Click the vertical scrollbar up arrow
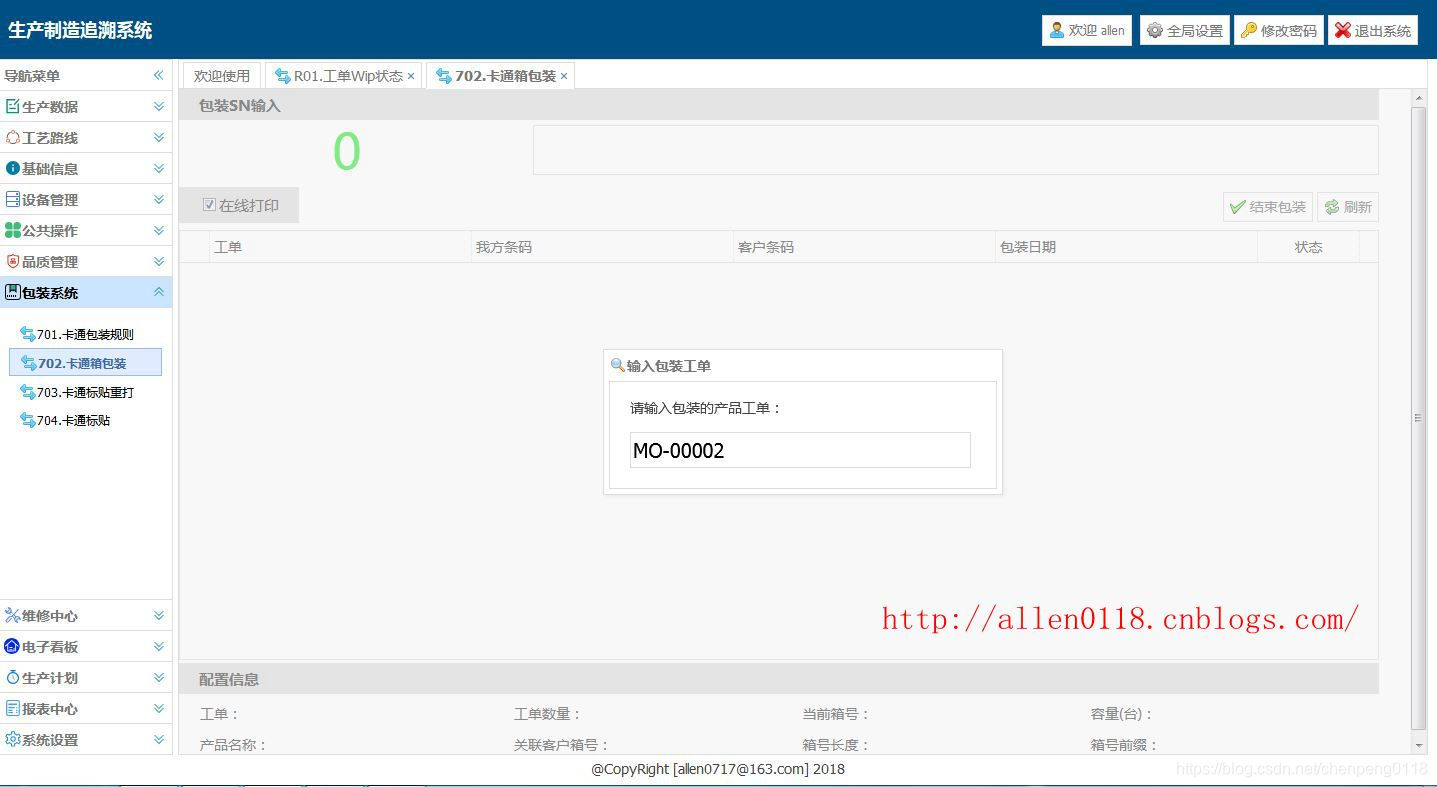Image resolution: width=1437 pixels, height=787 pixels. 1419,98
